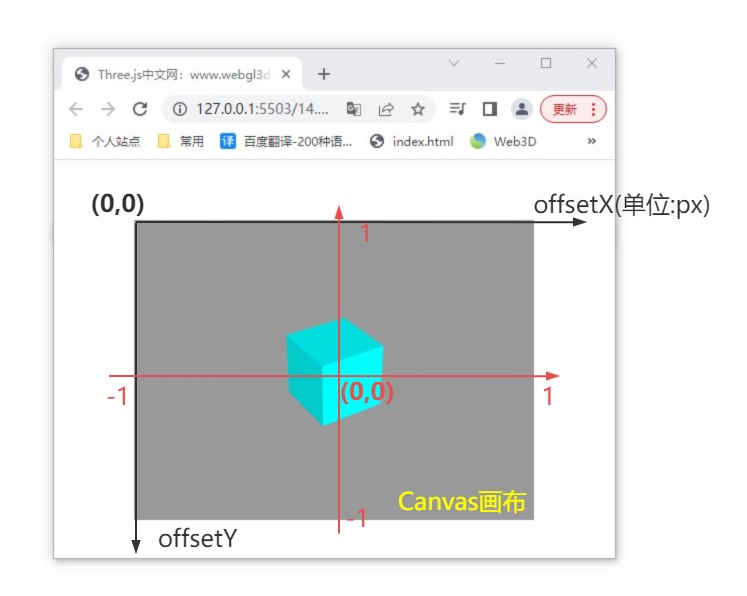Open a new tab with plus button
747x596 pixels.
tap(324, 74)
